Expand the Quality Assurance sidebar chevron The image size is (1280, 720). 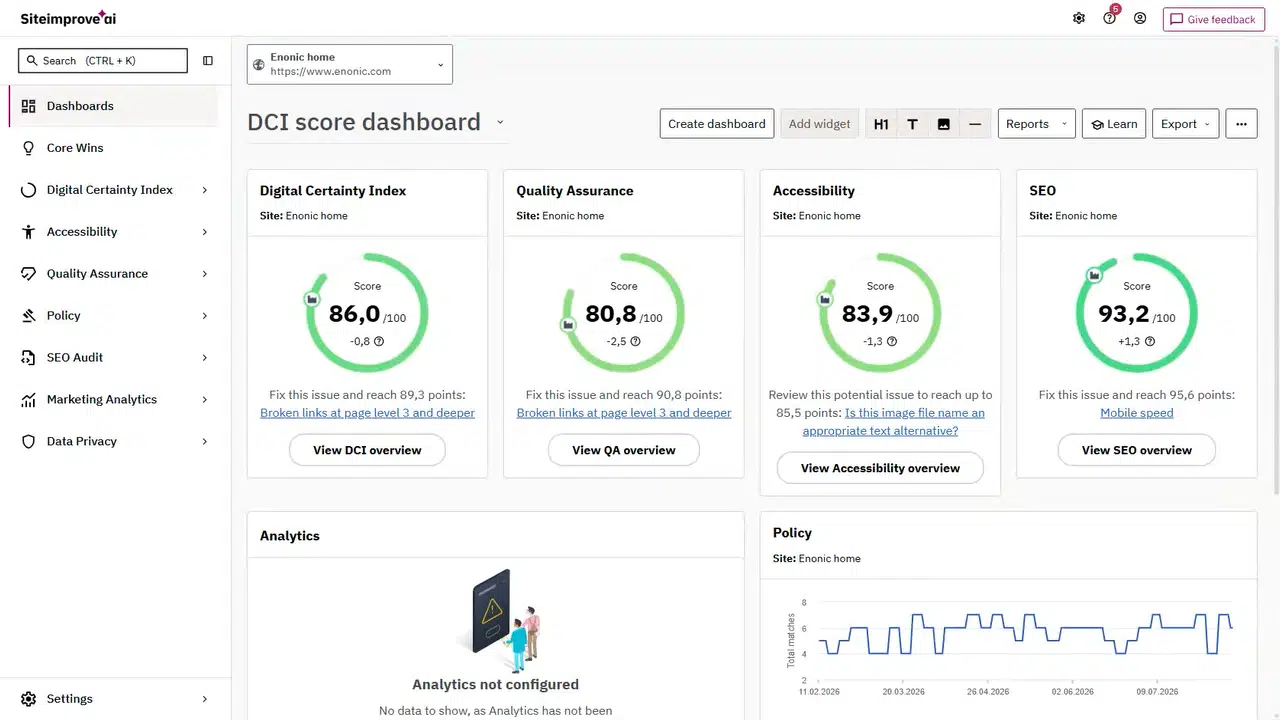205,274
